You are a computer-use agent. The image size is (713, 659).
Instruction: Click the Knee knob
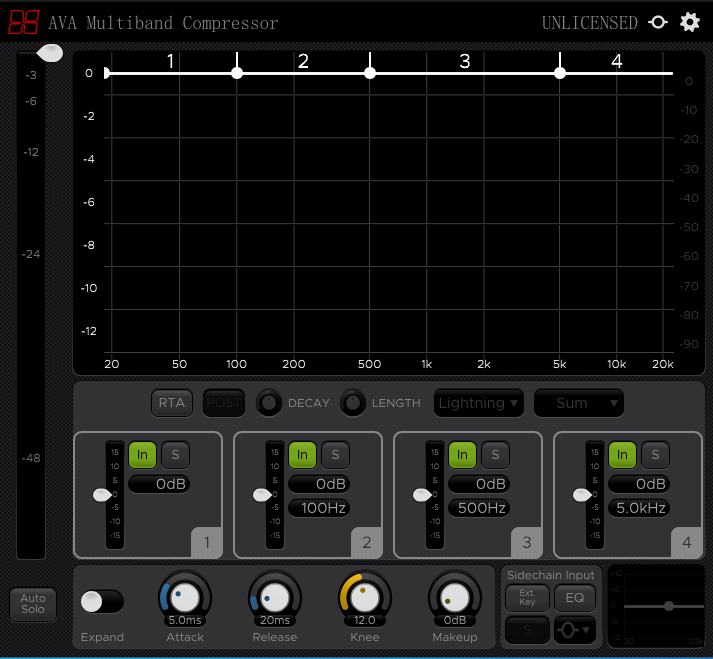coord(365,598)
